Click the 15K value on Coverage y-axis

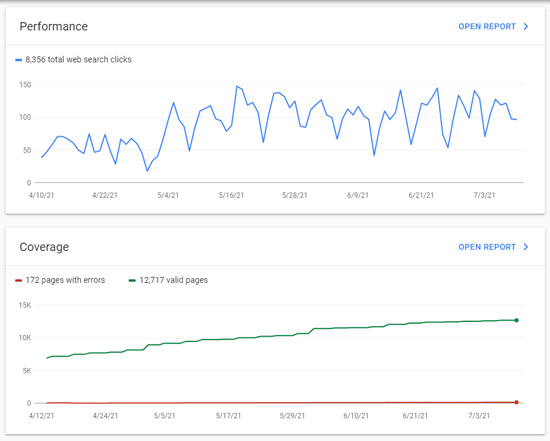[x=25, y=305]
